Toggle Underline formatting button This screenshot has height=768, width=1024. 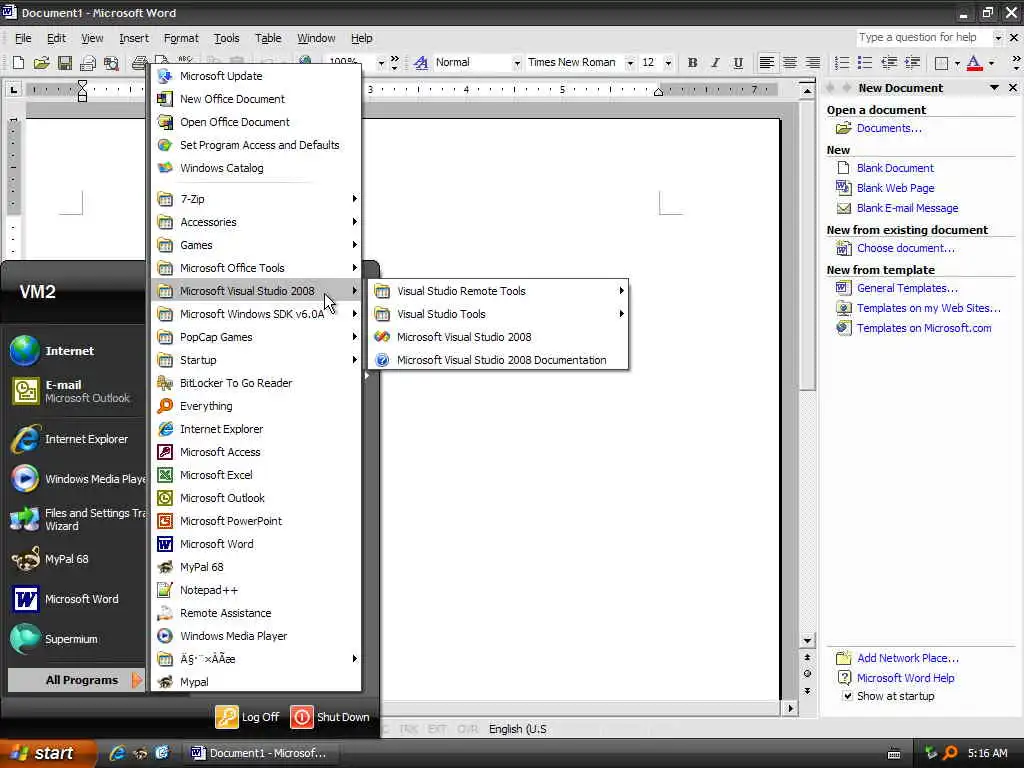pyautogui.click(x=738, y=63)
